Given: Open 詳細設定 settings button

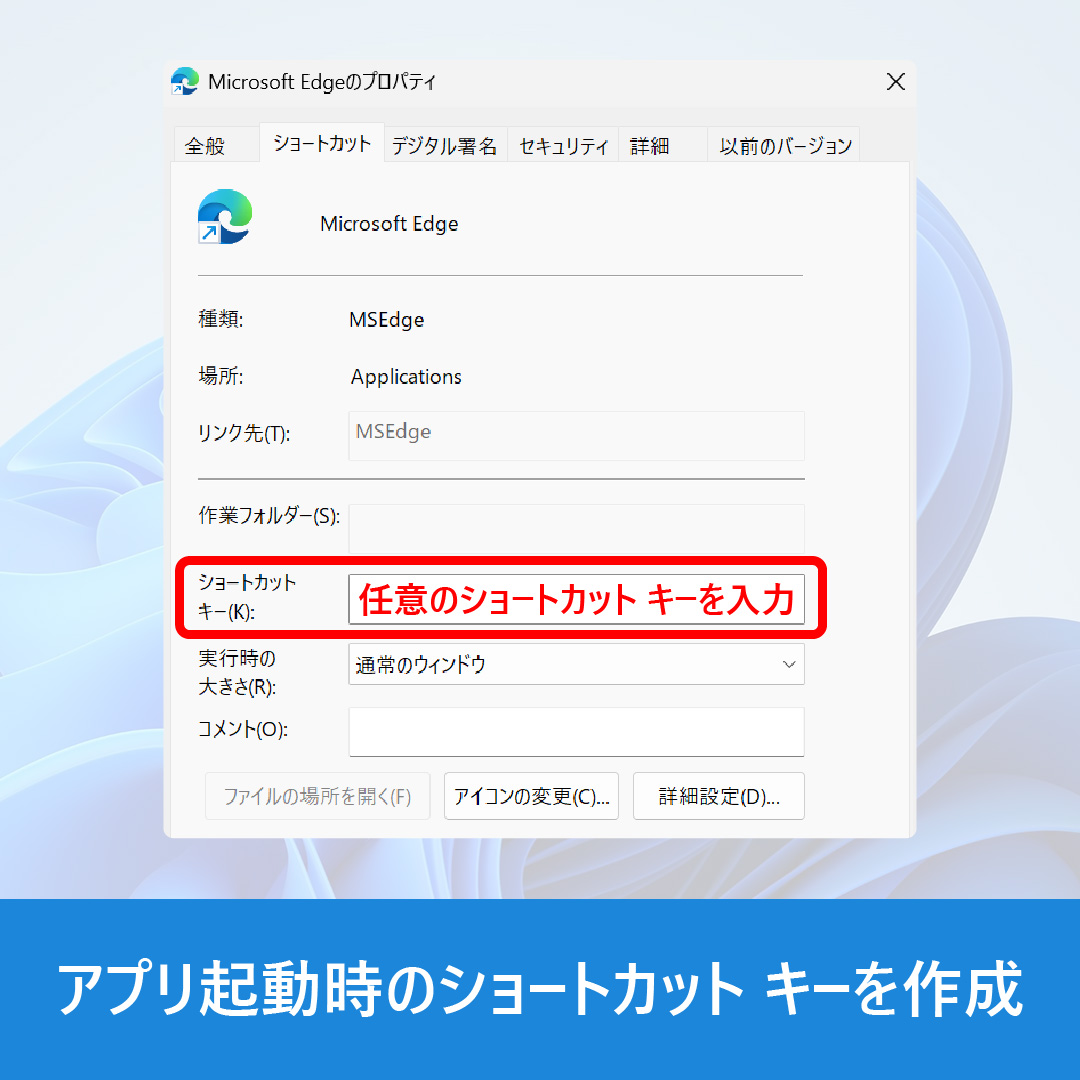Looking at the screenshot, I should (x=718, y=796).
